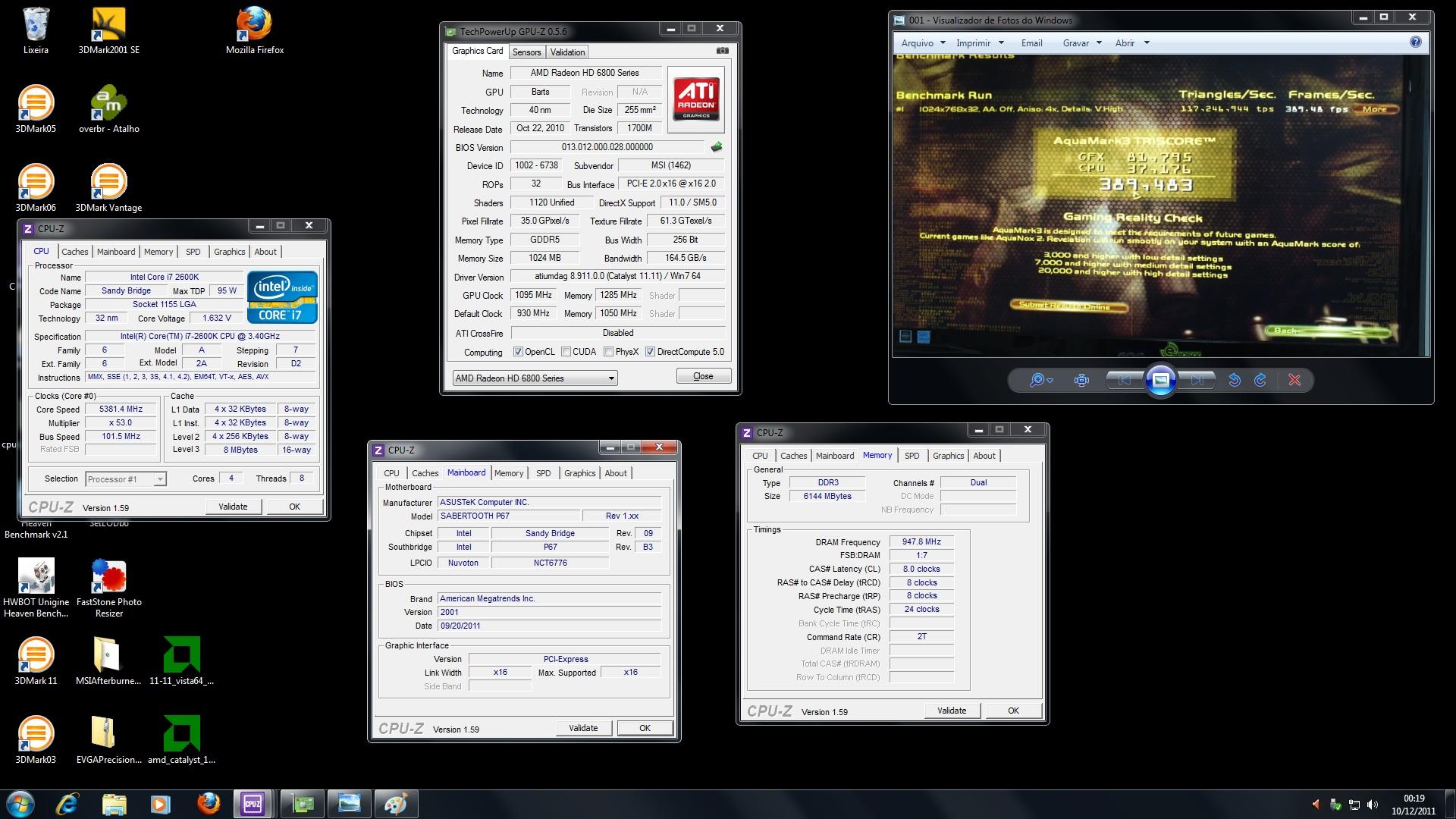1456x819 pixels.
Task: Click OK in CPU-Z CPU window
Action: pos(294,507)
